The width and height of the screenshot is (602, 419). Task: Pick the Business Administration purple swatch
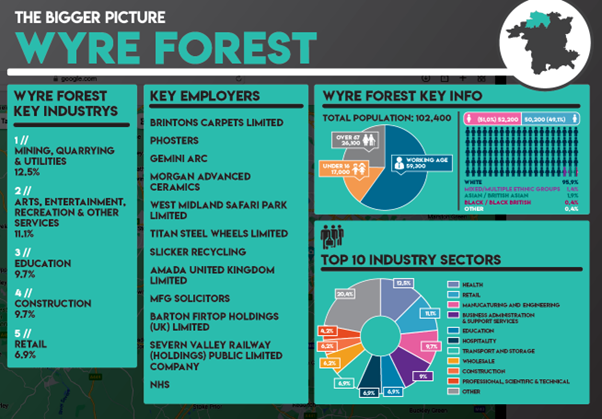point(453,315)
